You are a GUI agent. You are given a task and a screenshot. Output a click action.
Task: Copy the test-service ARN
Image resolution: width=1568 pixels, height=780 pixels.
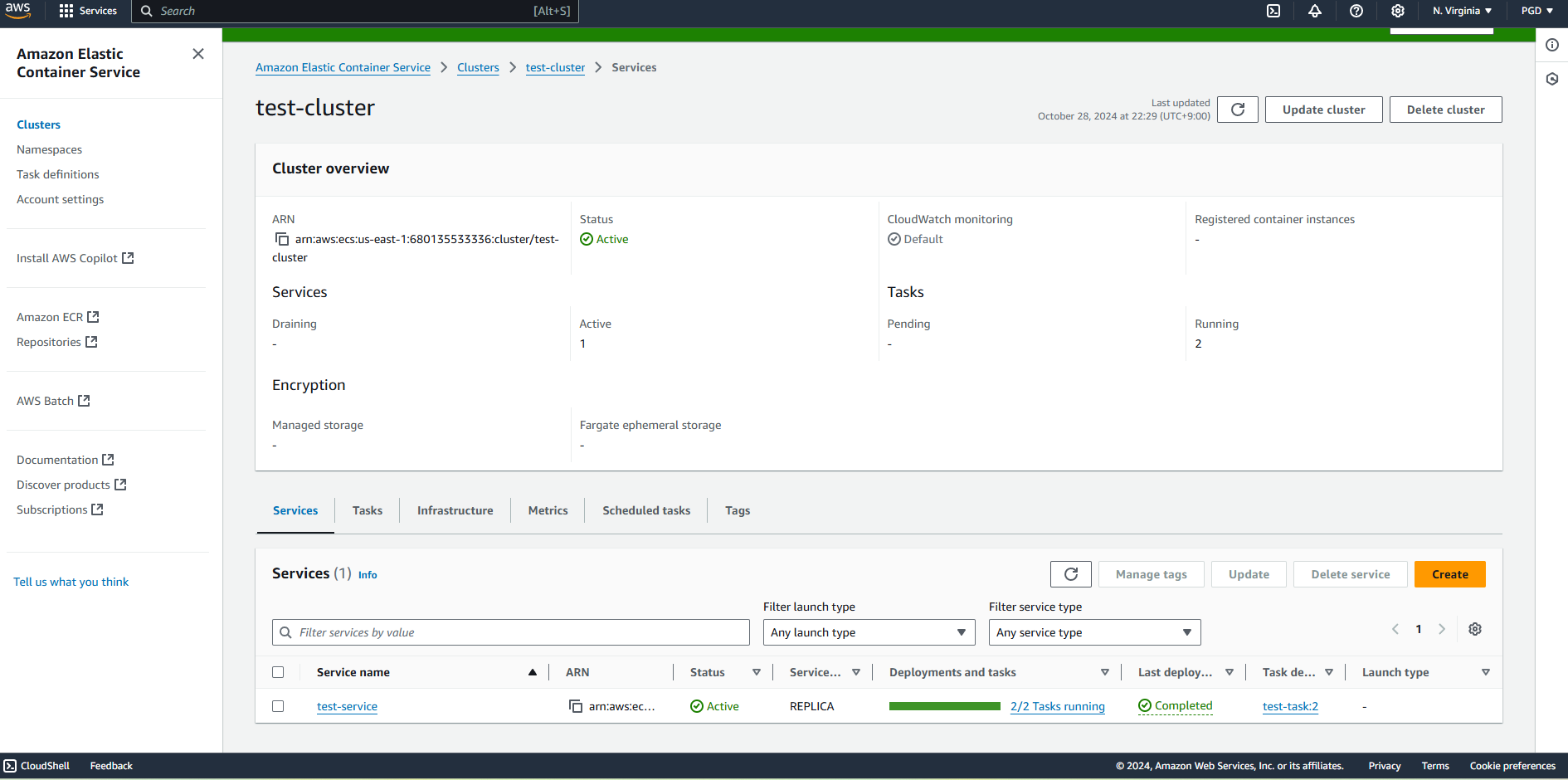tap(576, 706)
